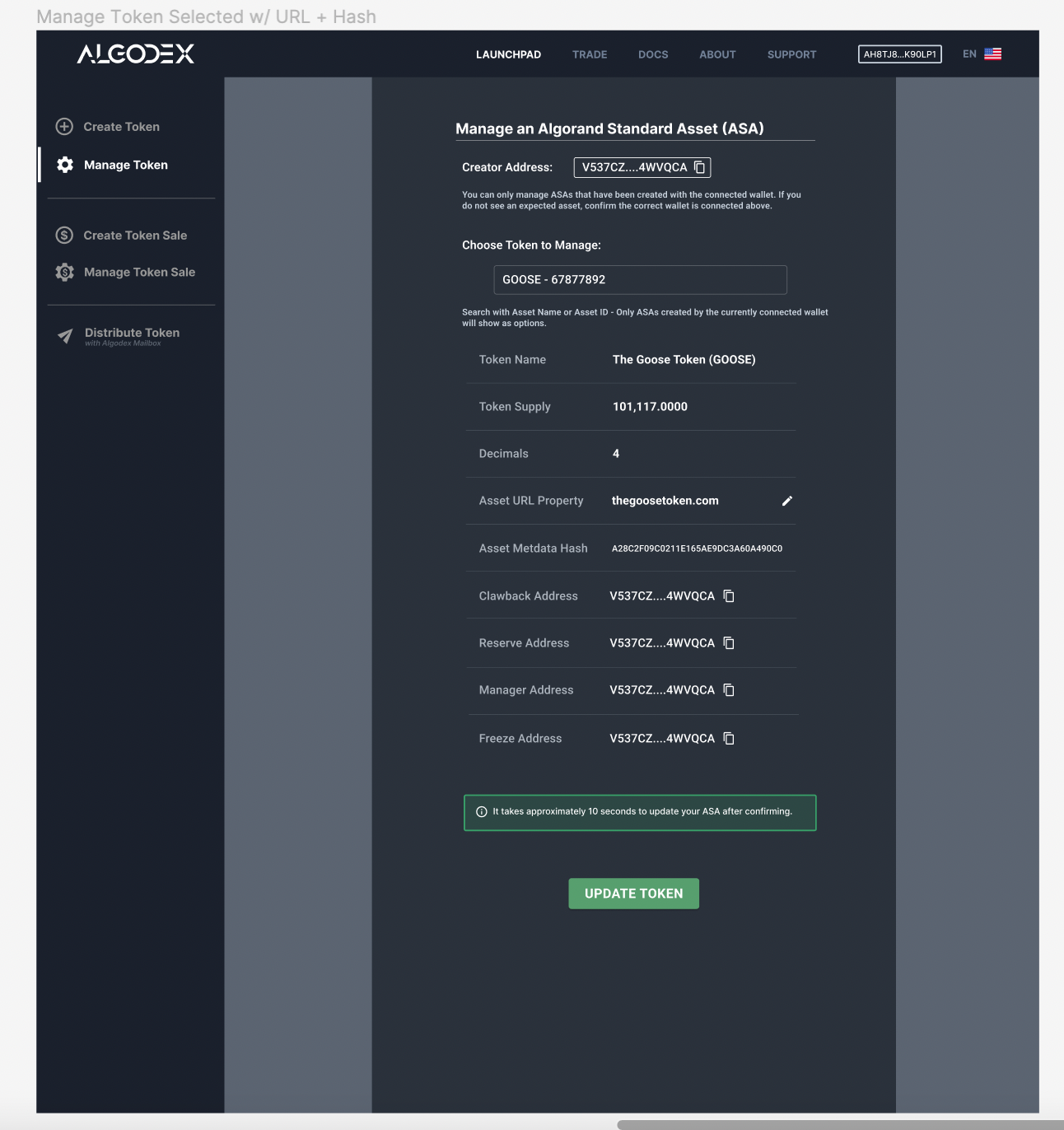Click the 'with Algodex Mailbox' subtitle
This screenshot has width=1064, height=1130.
coord(123,343)
